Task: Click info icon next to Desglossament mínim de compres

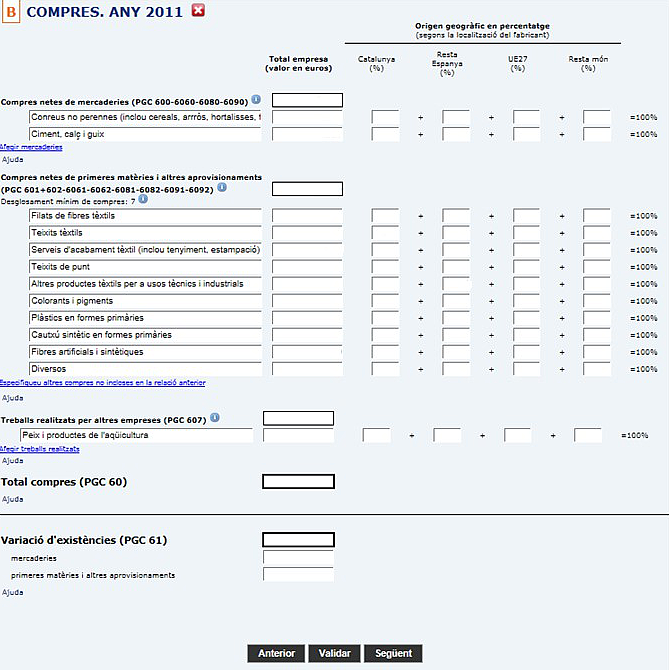Action: (143, 199)
